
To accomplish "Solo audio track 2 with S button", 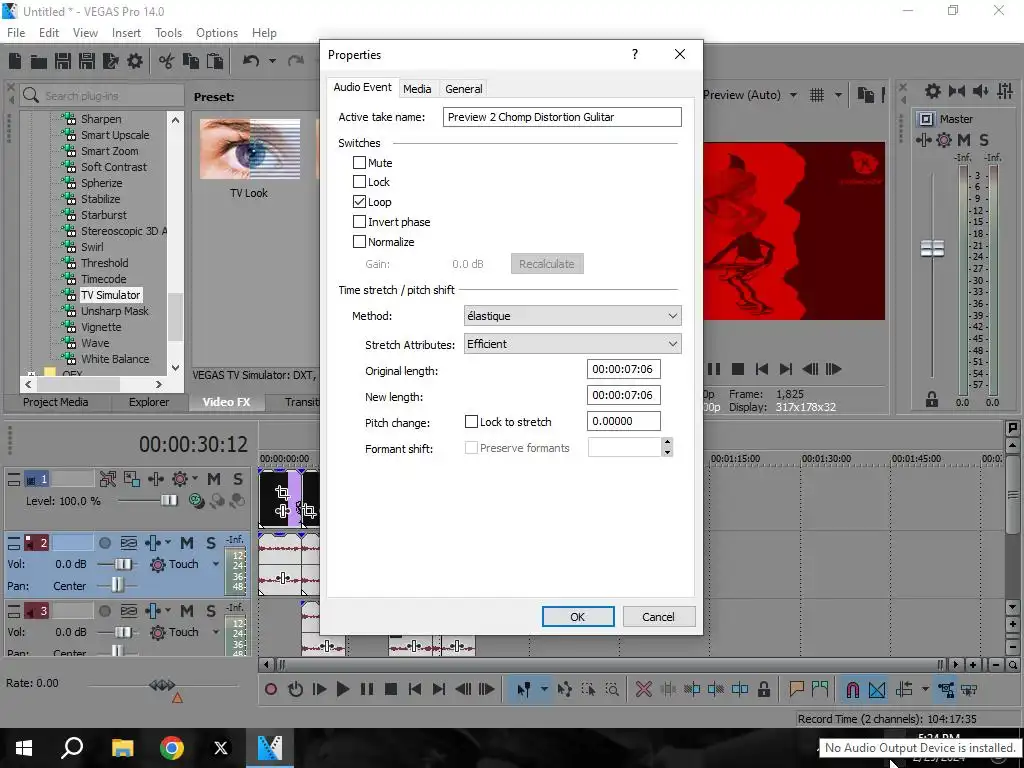I will (210, 543).
